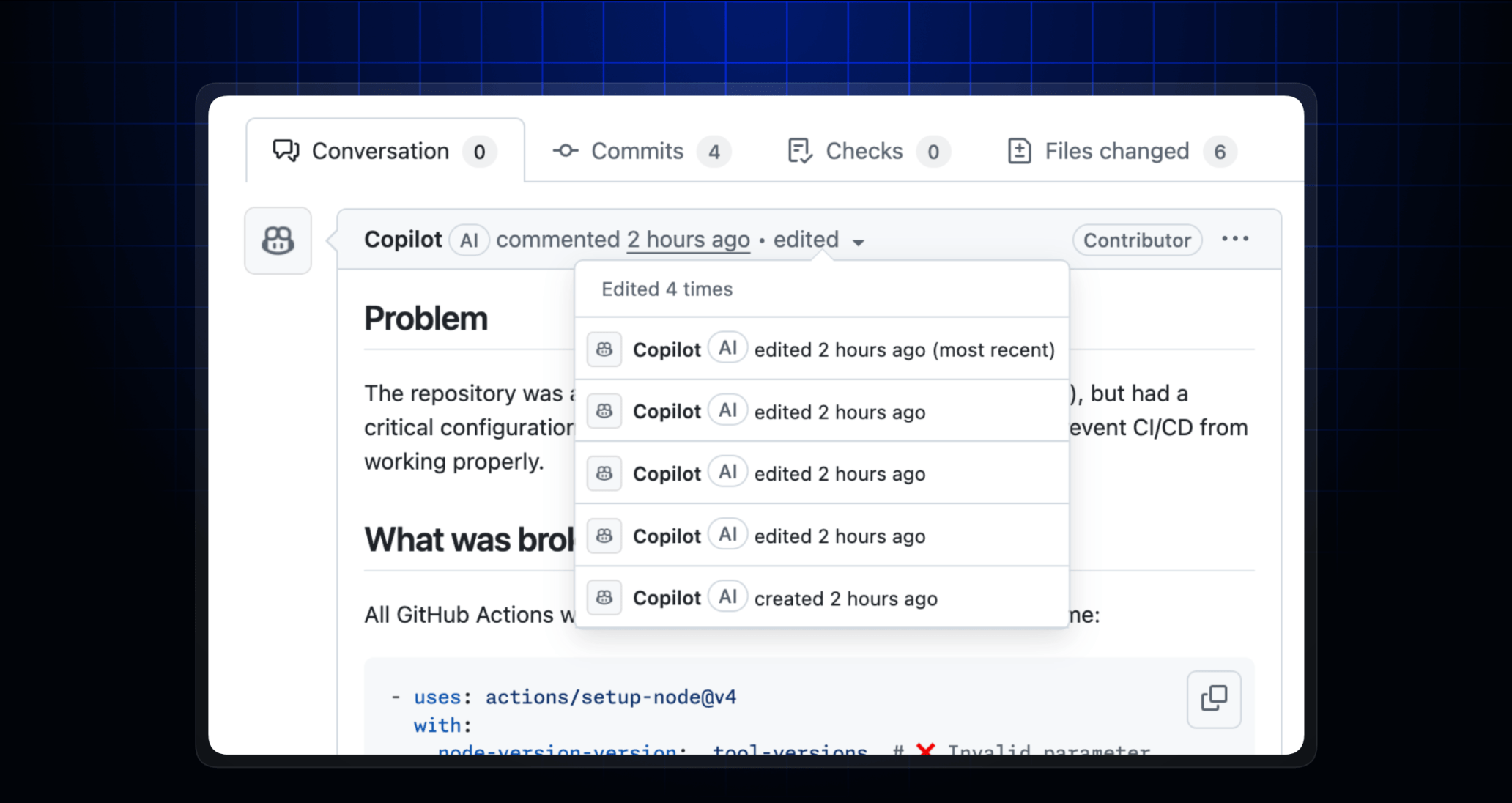Click the 'Edited 4 times' header text
Image resolution: width=1512 pixels, height=803 pixels.
pyautogui.click(x=667, y=289)
